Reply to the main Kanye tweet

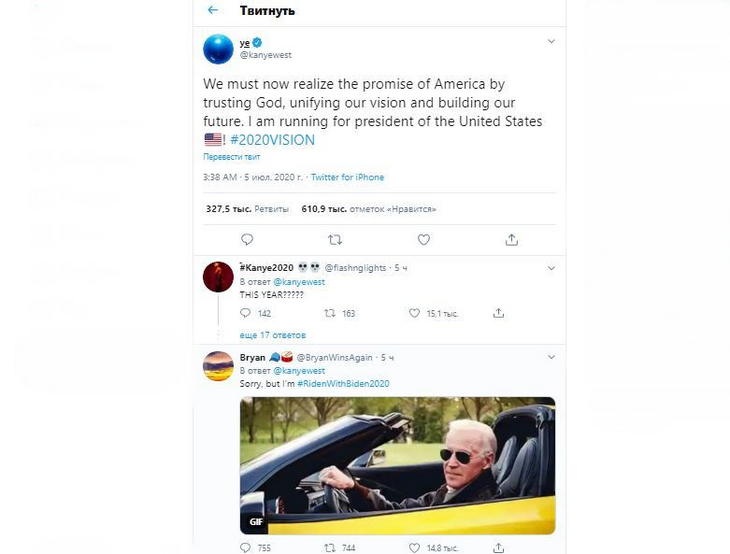click(x=247, y=240)
